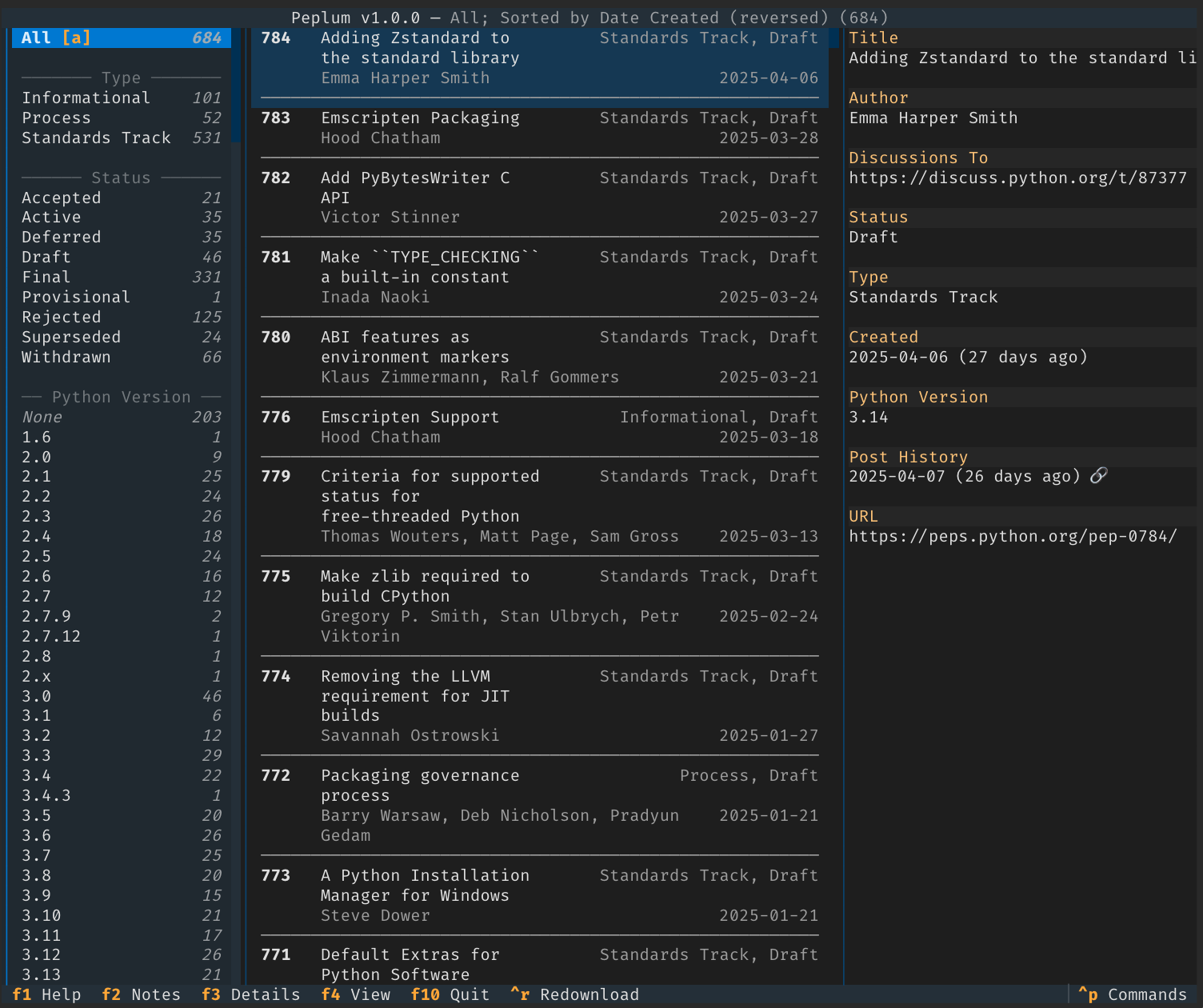Select Python version 2.x filter

pos(122,676)
